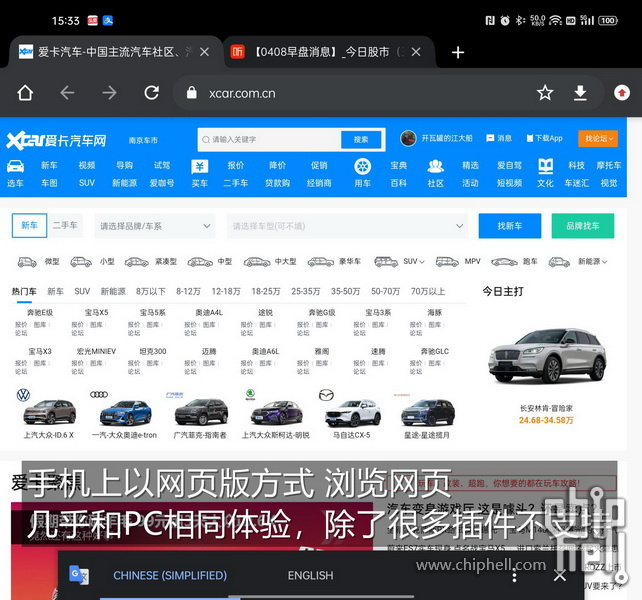
Task: Open 上汽大众-ID.6 X thumbnail
Action: tap(49, 414)
